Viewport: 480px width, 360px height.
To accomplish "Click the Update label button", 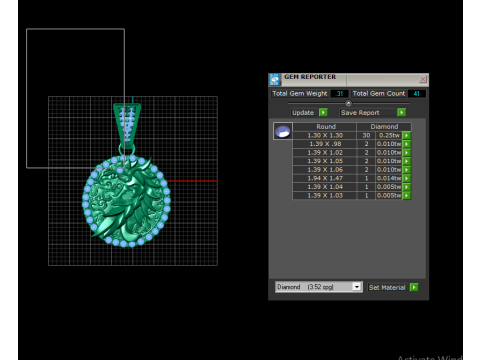I will (x=303, y=113).
